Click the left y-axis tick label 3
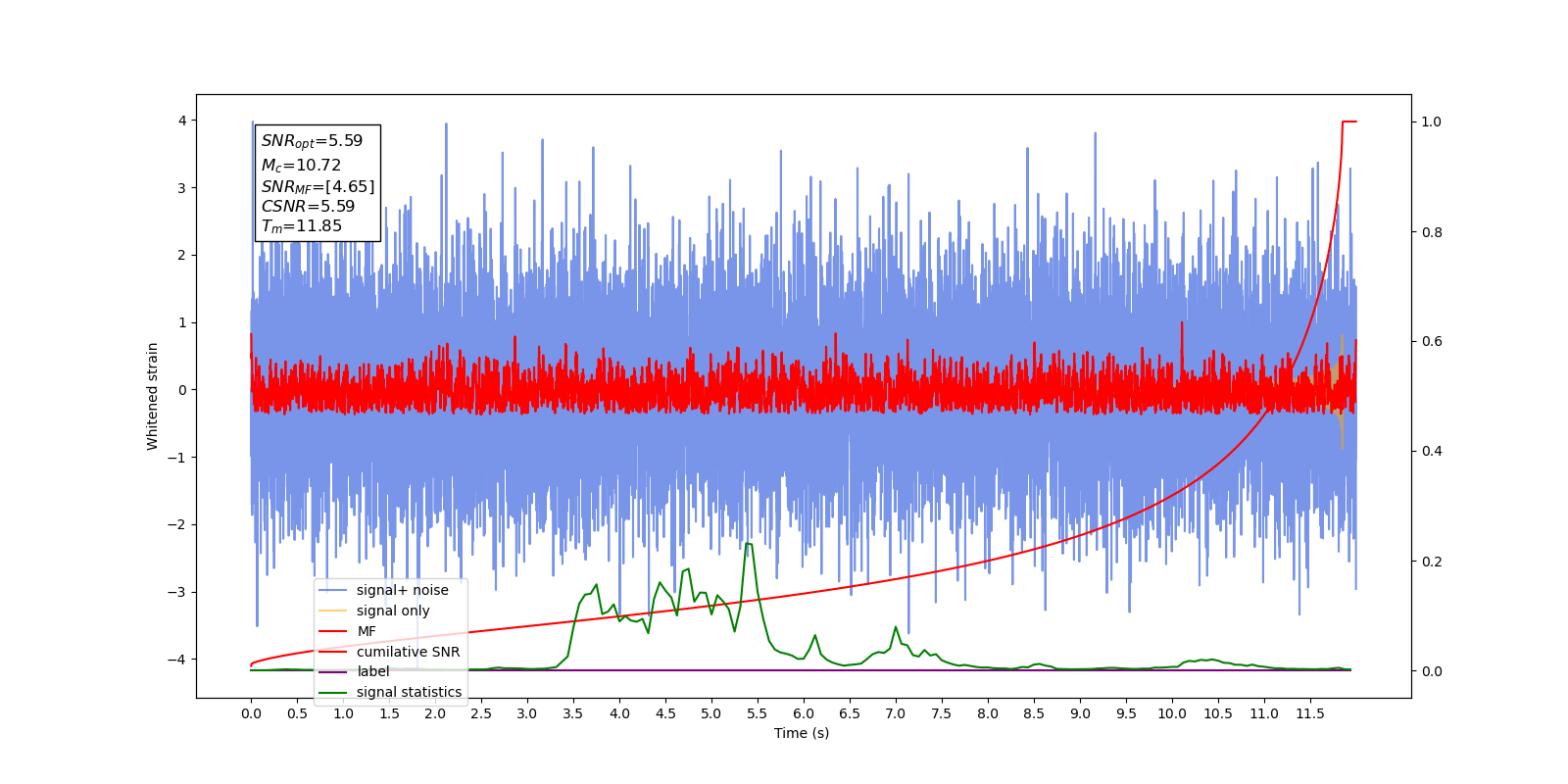The height and width of the screenshot is (784, 1568). tap(182, 188)
